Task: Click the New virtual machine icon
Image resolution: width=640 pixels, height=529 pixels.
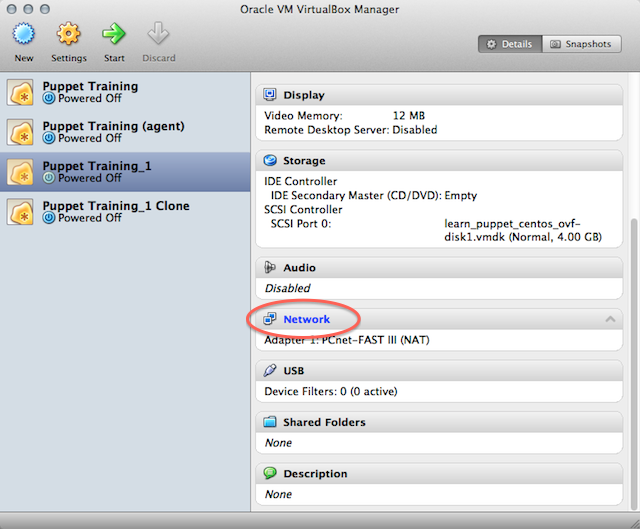Action: click(24, 33)
